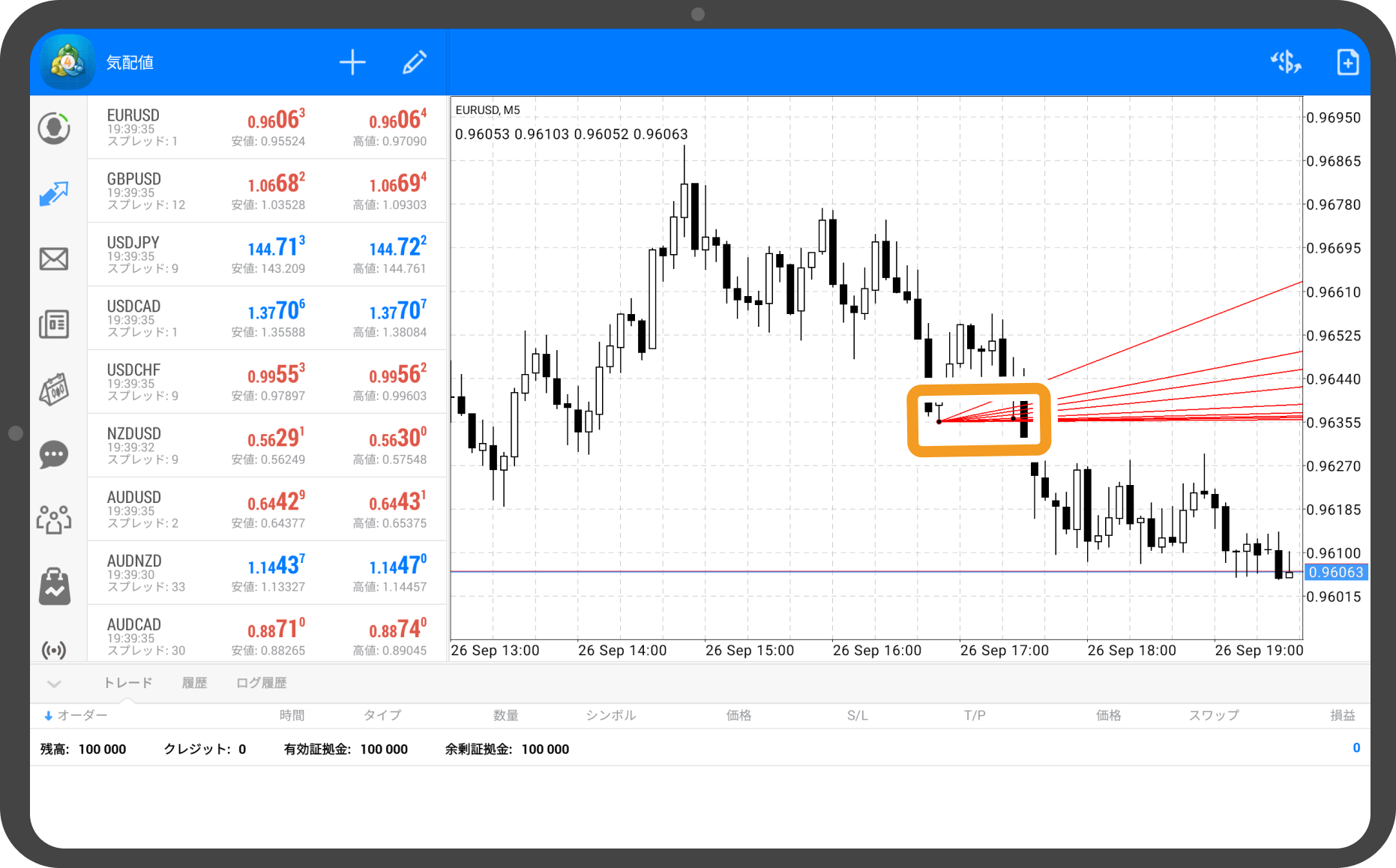
Task: Sort by the オーダー column arrow
Action: (x=48, y=716)
